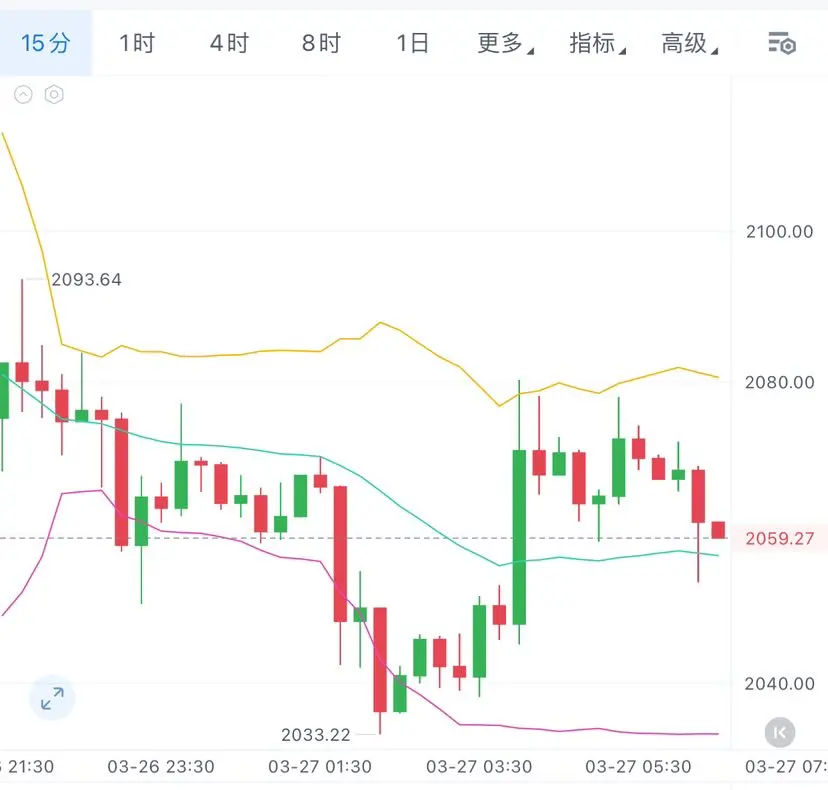Click the 2093.64 high price marker
The image size is (828, 790).
click(x=86, y=280)
